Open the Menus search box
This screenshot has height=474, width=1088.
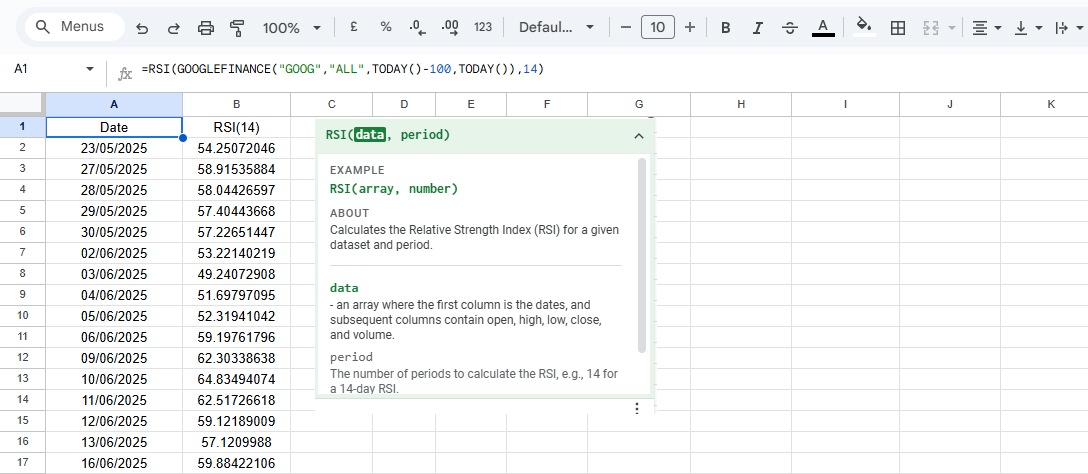tap(74, 27)
